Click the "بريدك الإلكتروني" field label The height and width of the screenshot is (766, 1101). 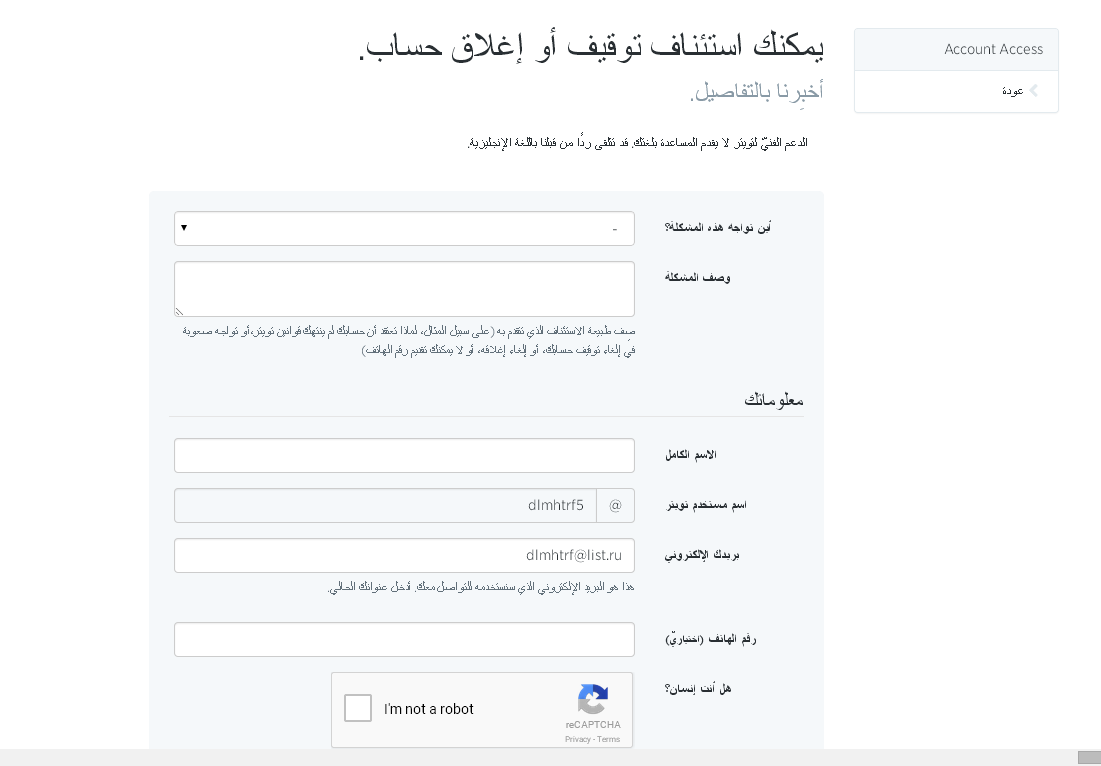pyautogui.click(x=702, y=555)
